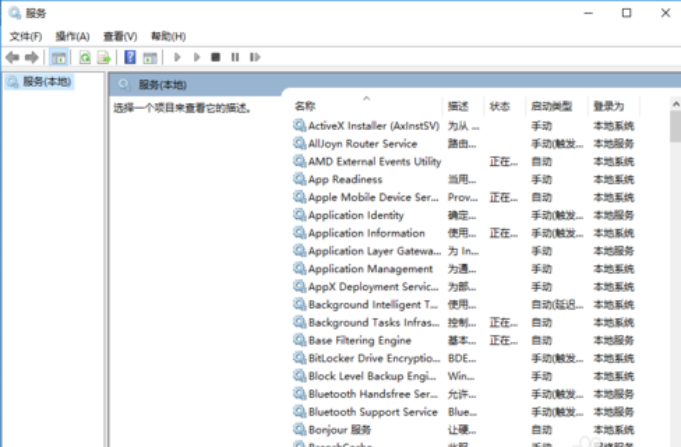The width and height of the screenshot is (681, 447).
Task: Refresh the services list
Action: tap(85, 58)
